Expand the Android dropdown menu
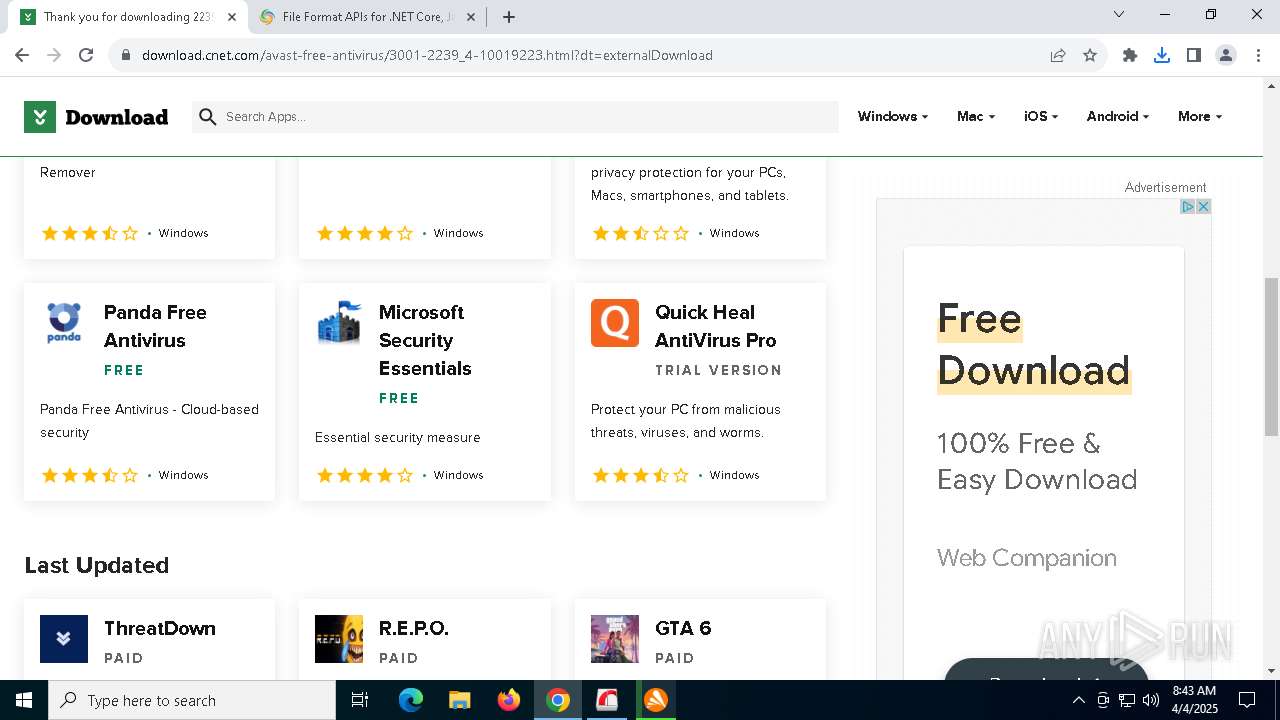Screen dimensions: 1280x720 coord(1118,117)
